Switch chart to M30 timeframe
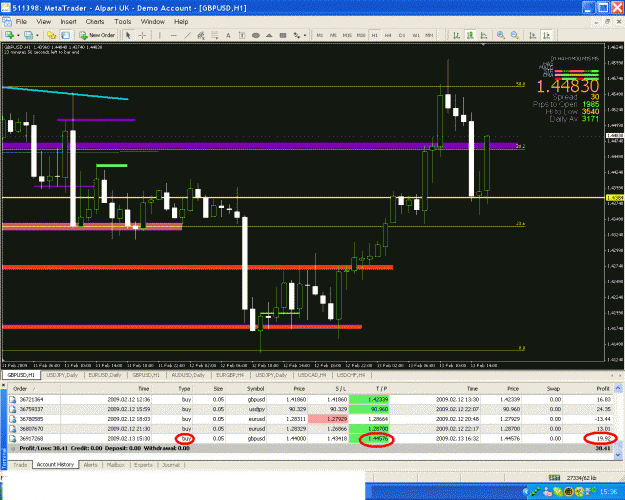625x500 pixels. tap(361, 35)
